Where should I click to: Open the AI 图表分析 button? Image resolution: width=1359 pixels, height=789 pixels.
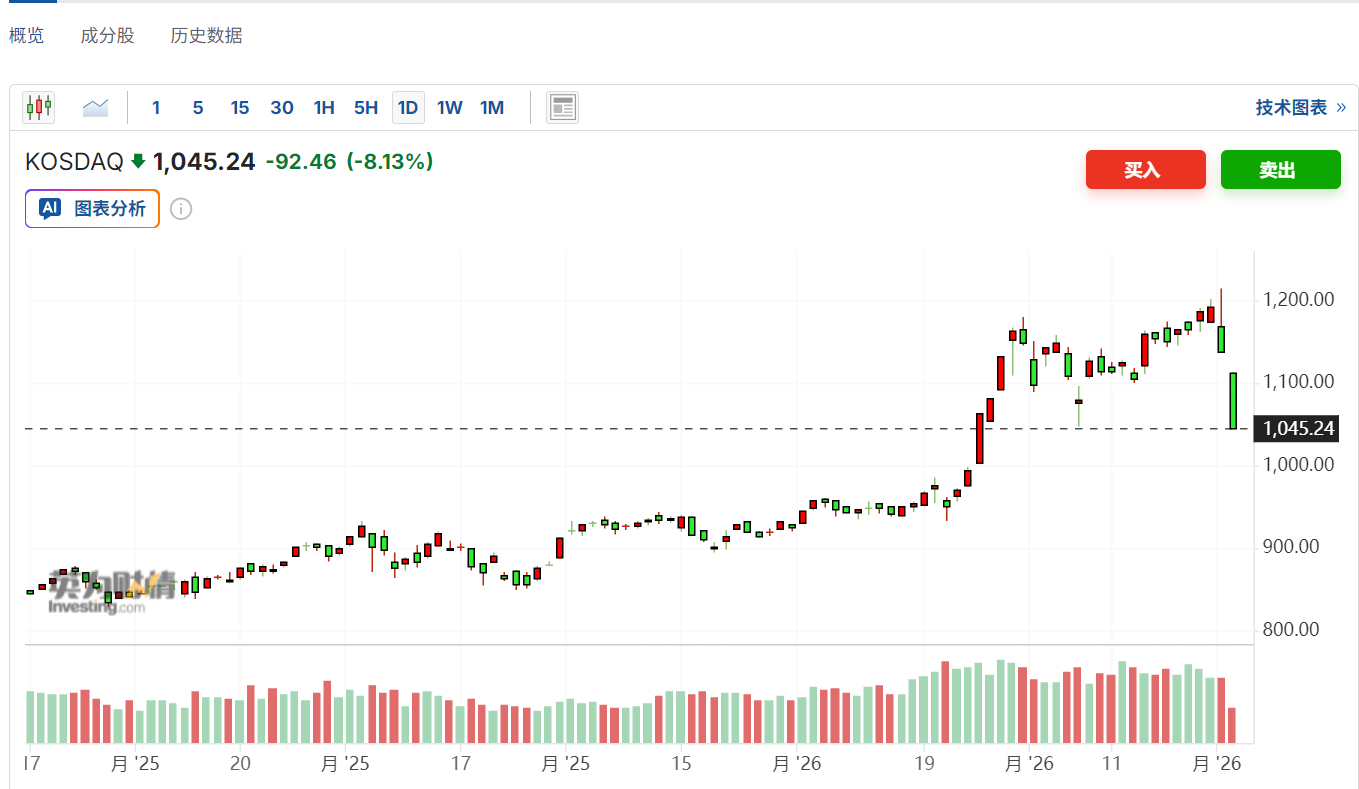click(92, 208)
